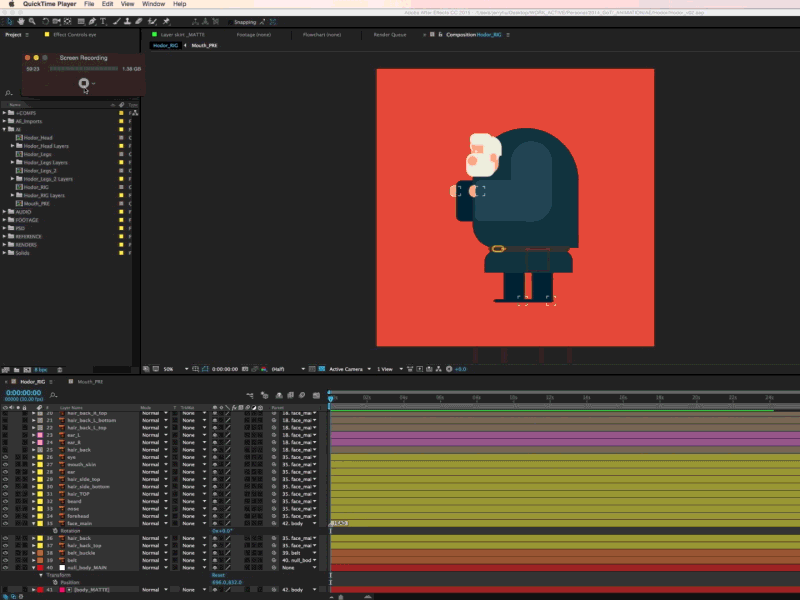Click the Hodor_RIG breadcrumb button

(x=165, y=45)
